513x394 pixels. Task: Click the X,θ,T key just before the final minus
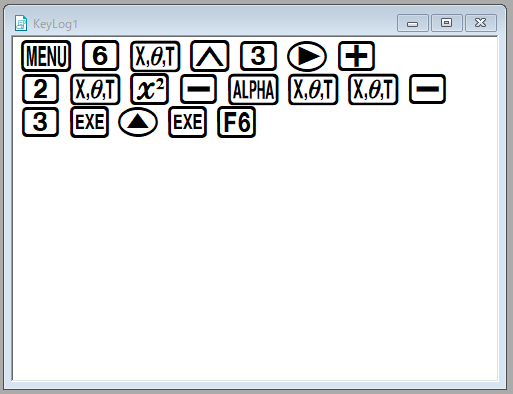tap(373, 89)
